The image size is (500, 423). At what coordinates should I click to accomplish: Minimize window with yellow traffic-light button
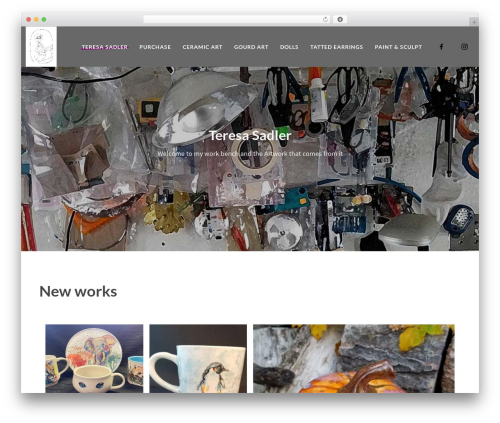tap(36, 19)
